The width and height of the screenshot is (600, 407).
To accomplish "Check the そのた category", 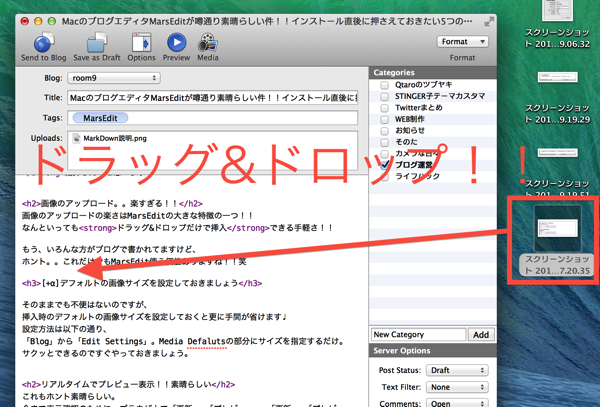I will [x=385, y=142].
